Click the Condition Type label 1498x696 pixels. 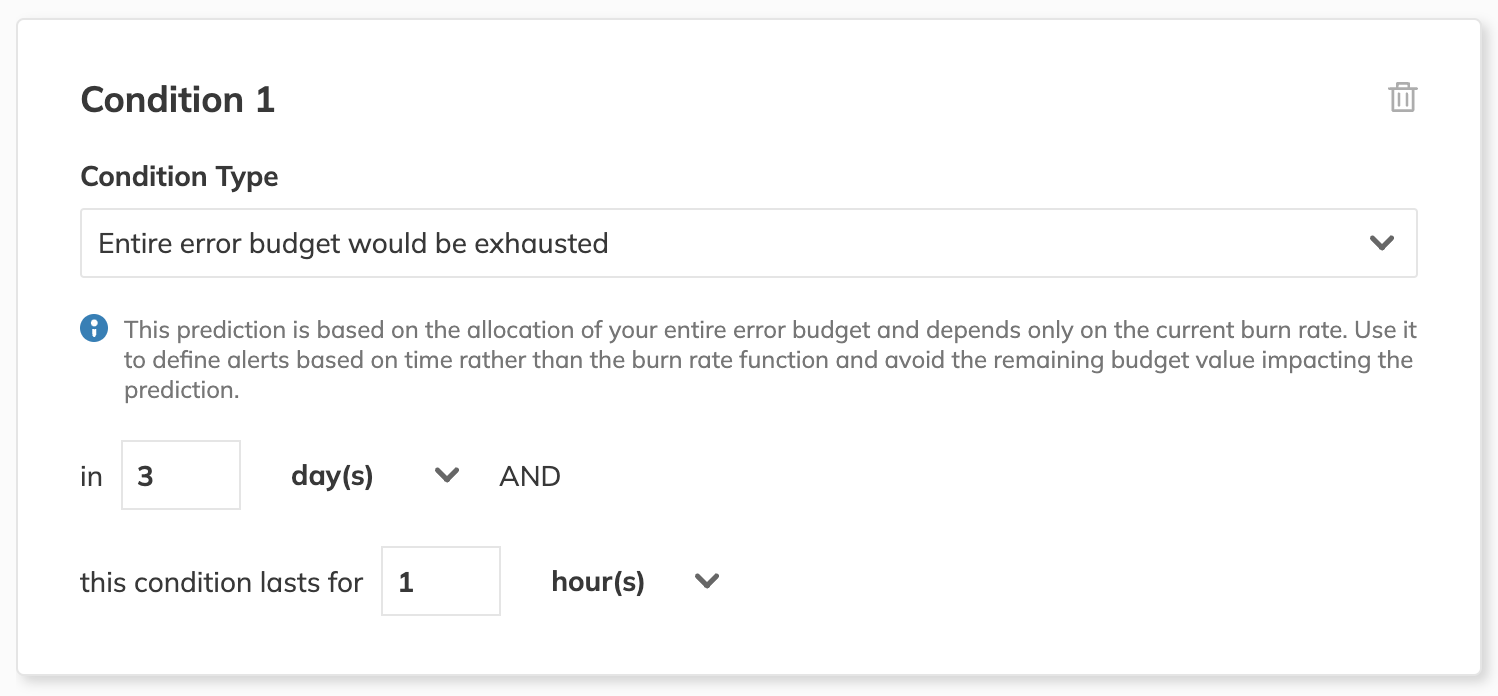[179, 177]
